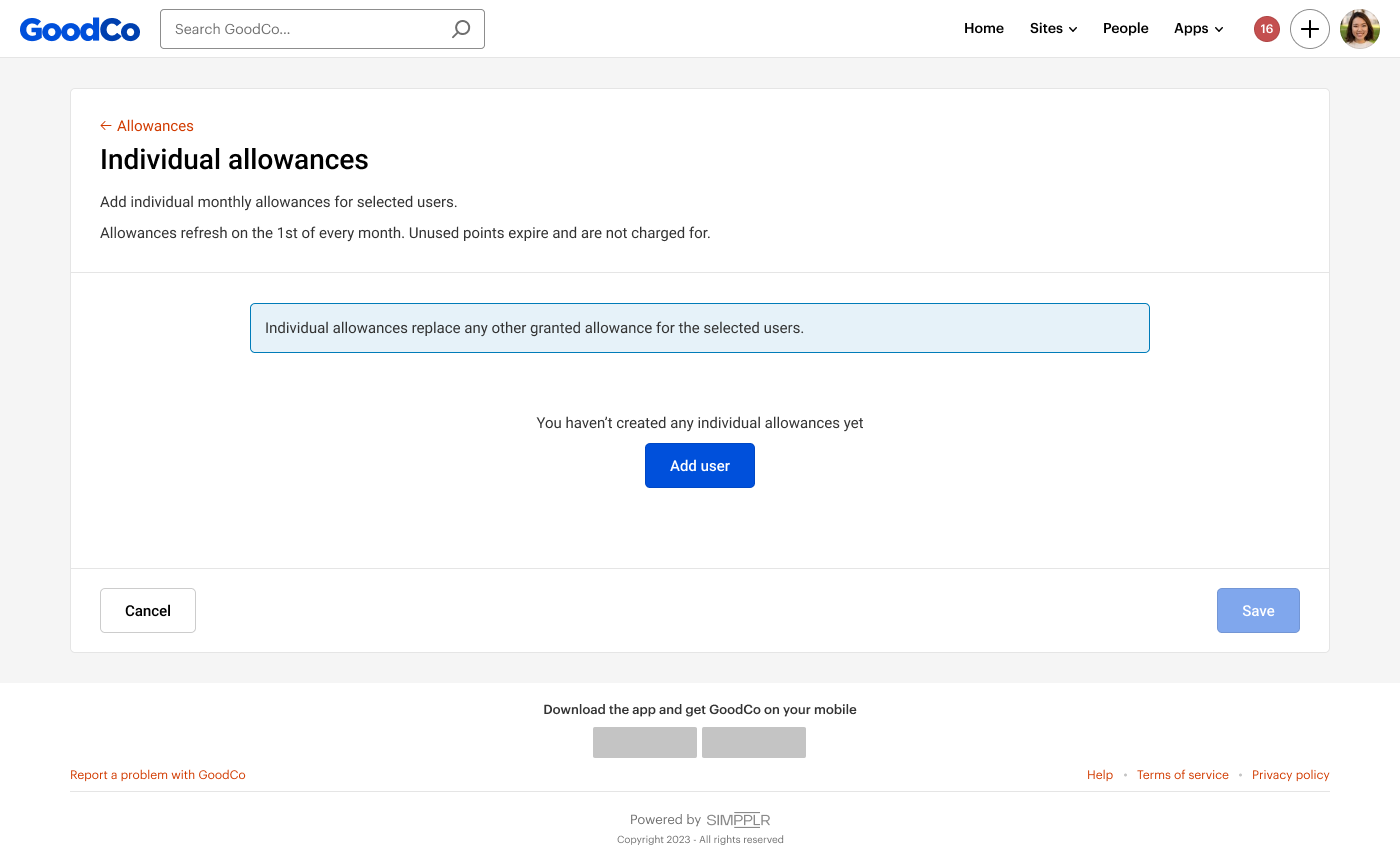Open notifications badge showing 16
This screenshot has width=1400, height=867.
click(x=1266, y=29)
